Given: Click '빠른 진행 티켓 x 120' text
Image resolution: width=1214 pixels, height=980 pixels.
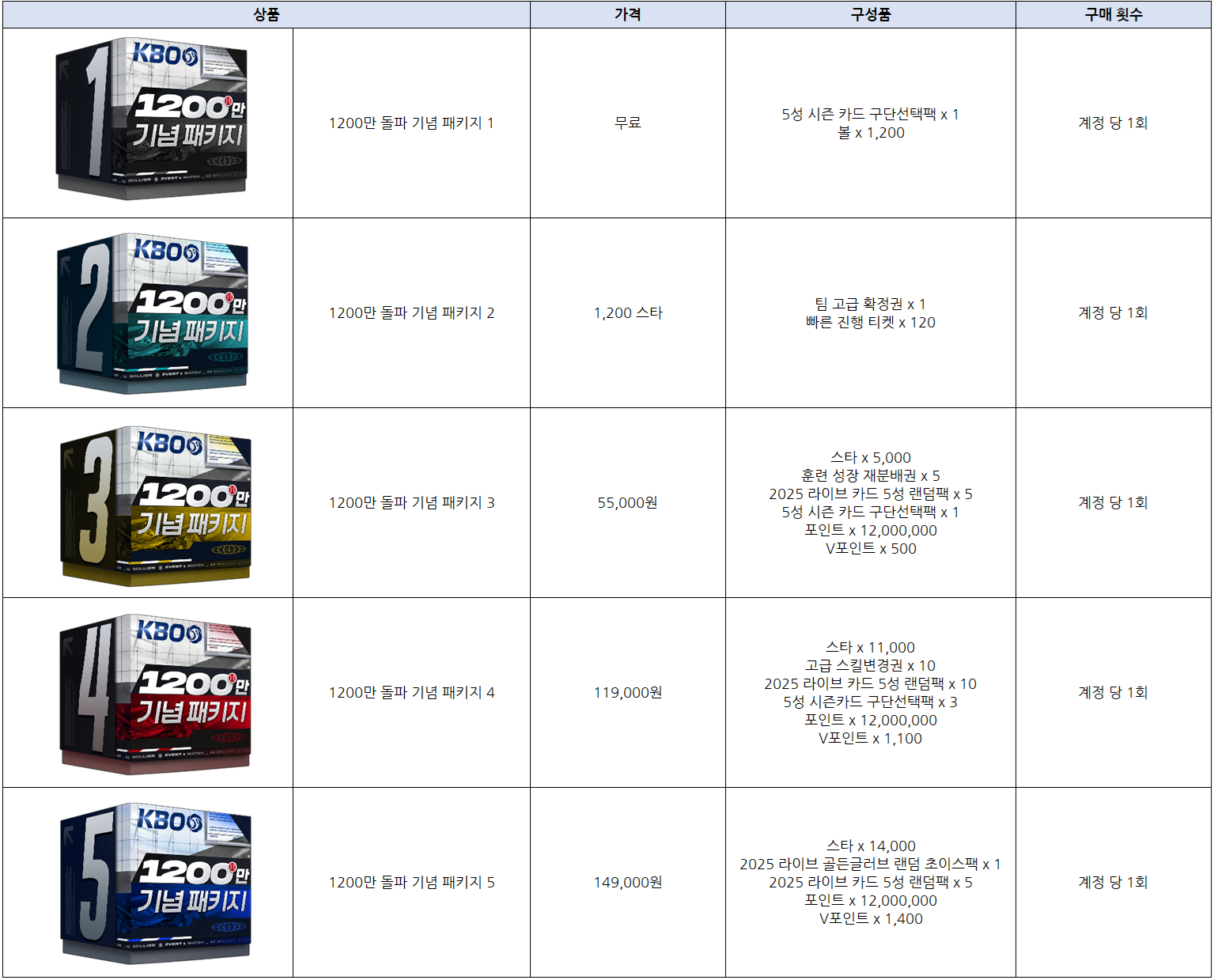Looking at the screenshot, I should [871, 323].
